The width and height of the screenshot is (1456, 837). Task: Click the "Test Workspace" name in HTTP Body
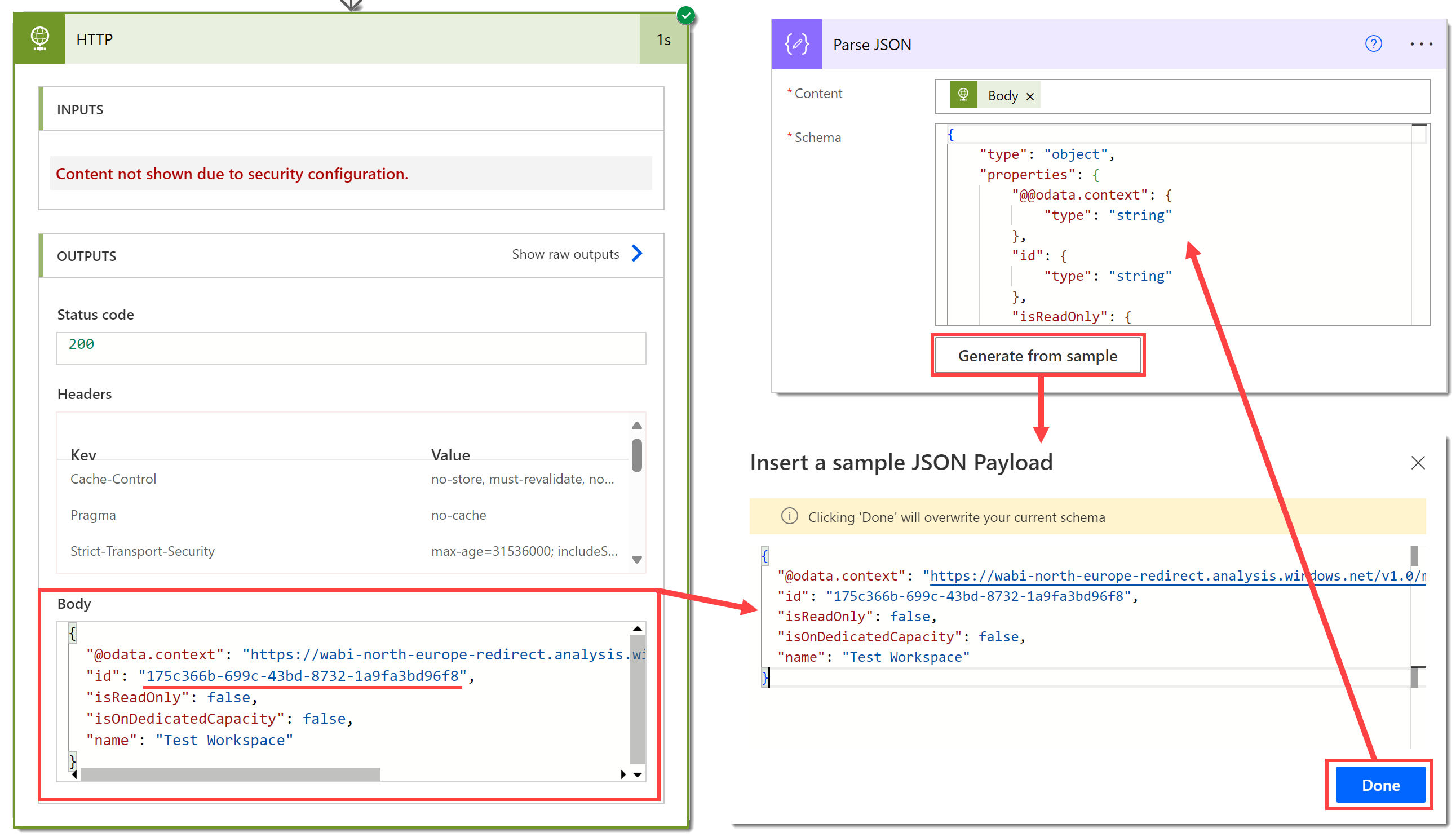pos(224,740)
